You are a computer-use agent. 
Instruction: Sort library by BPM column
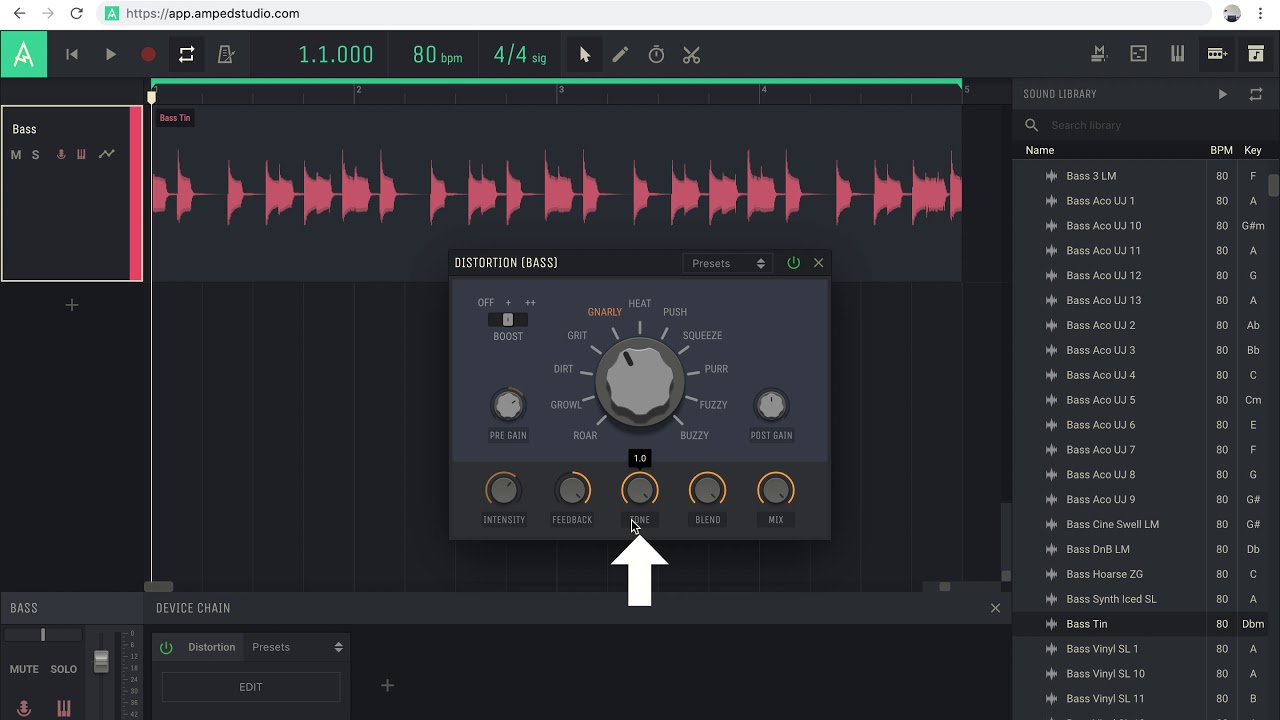pos(1221,150)
